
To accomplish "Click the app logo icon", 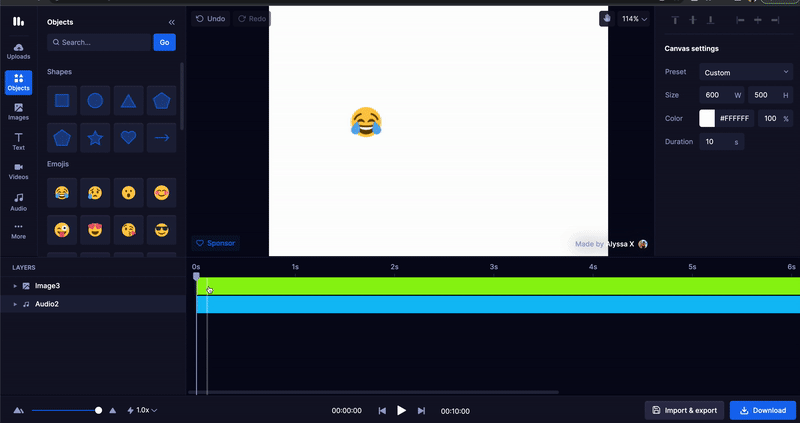I will point(18,21).
